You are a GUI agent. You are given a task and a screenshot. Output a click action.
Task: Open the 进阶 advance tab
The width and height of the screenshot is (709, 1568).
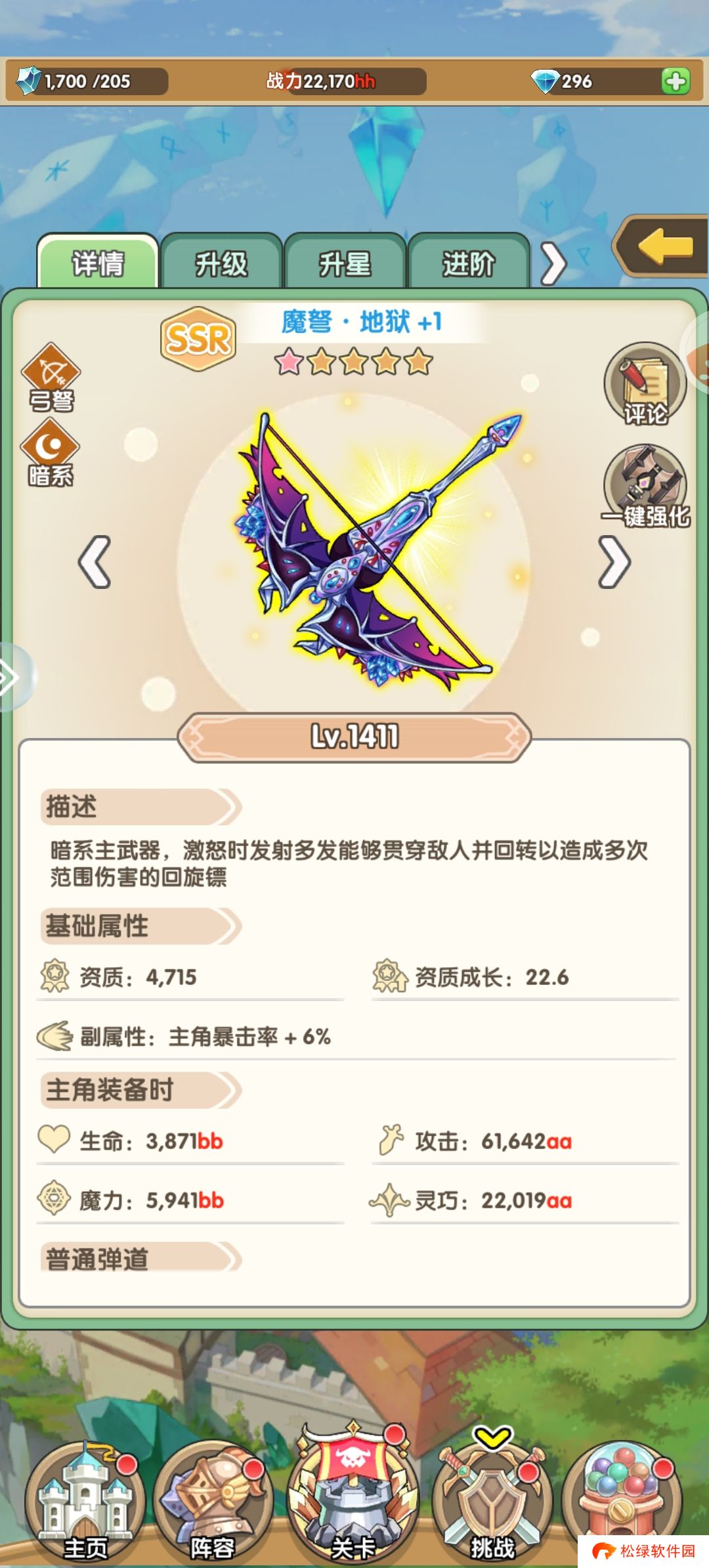pos(468,264)
